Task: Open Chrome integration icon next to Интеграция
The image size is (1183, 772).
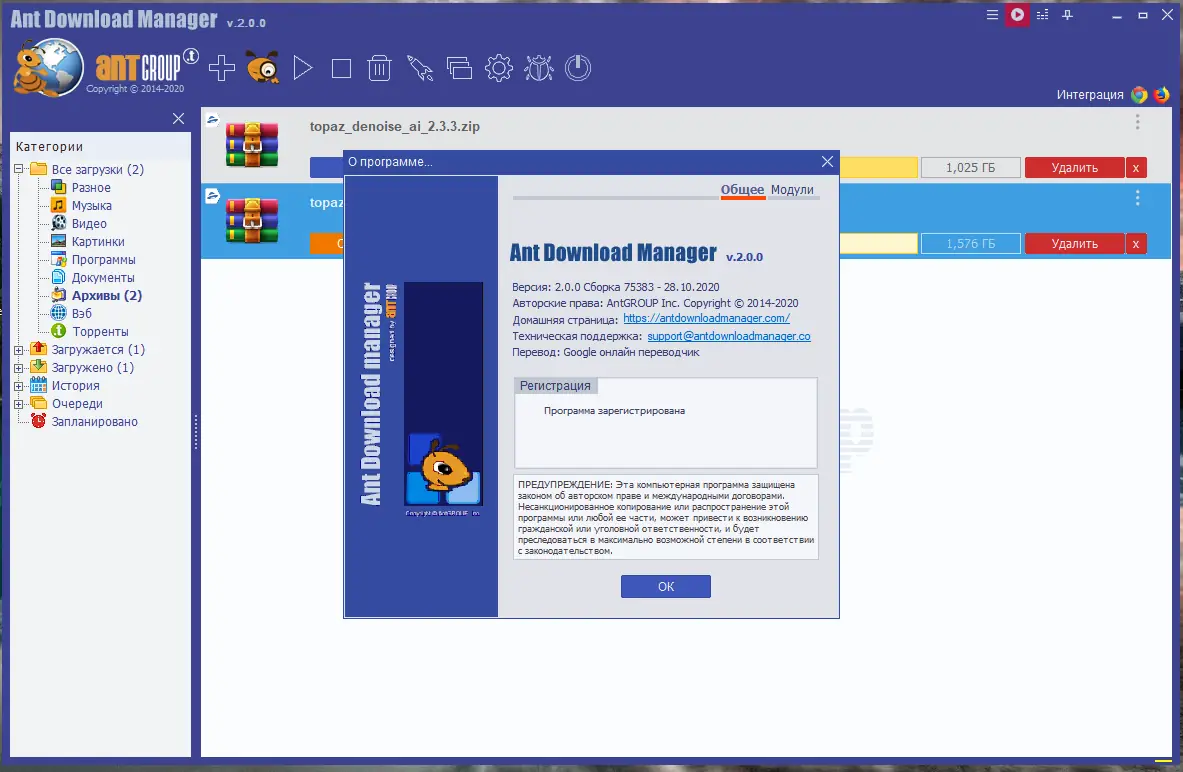Action: (x=1138, y=92)
